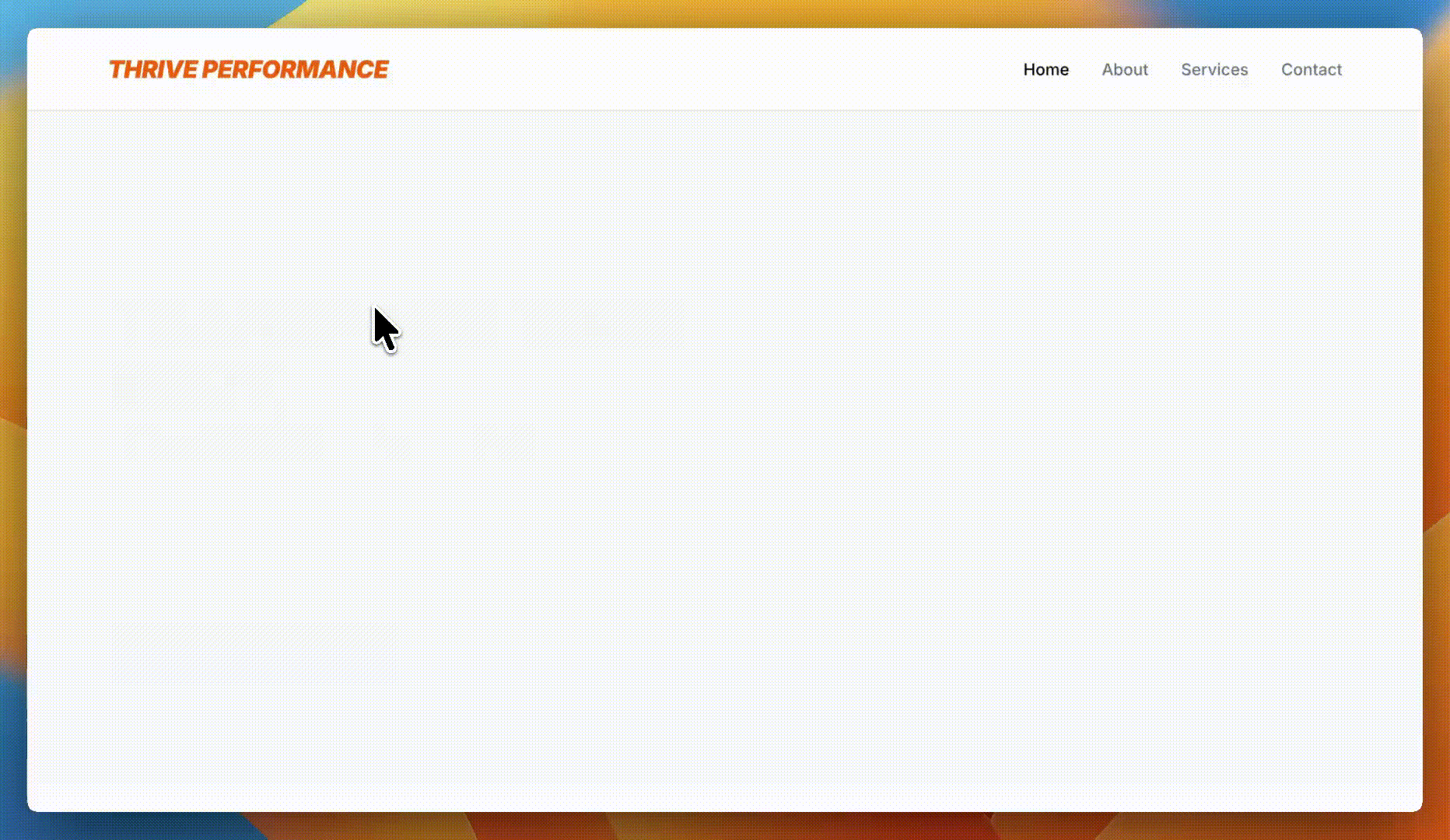Return to homepage via the orange logo
Screen dimensions: 1450x840
(248, 69)
